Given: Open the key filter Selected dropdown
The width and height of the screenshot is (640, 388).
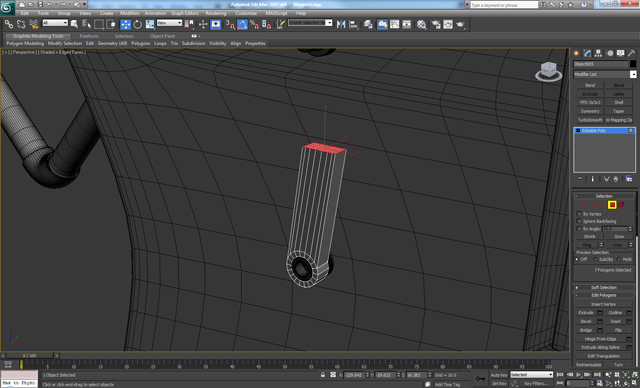Looking at the screenshot, I should (531, 375).
